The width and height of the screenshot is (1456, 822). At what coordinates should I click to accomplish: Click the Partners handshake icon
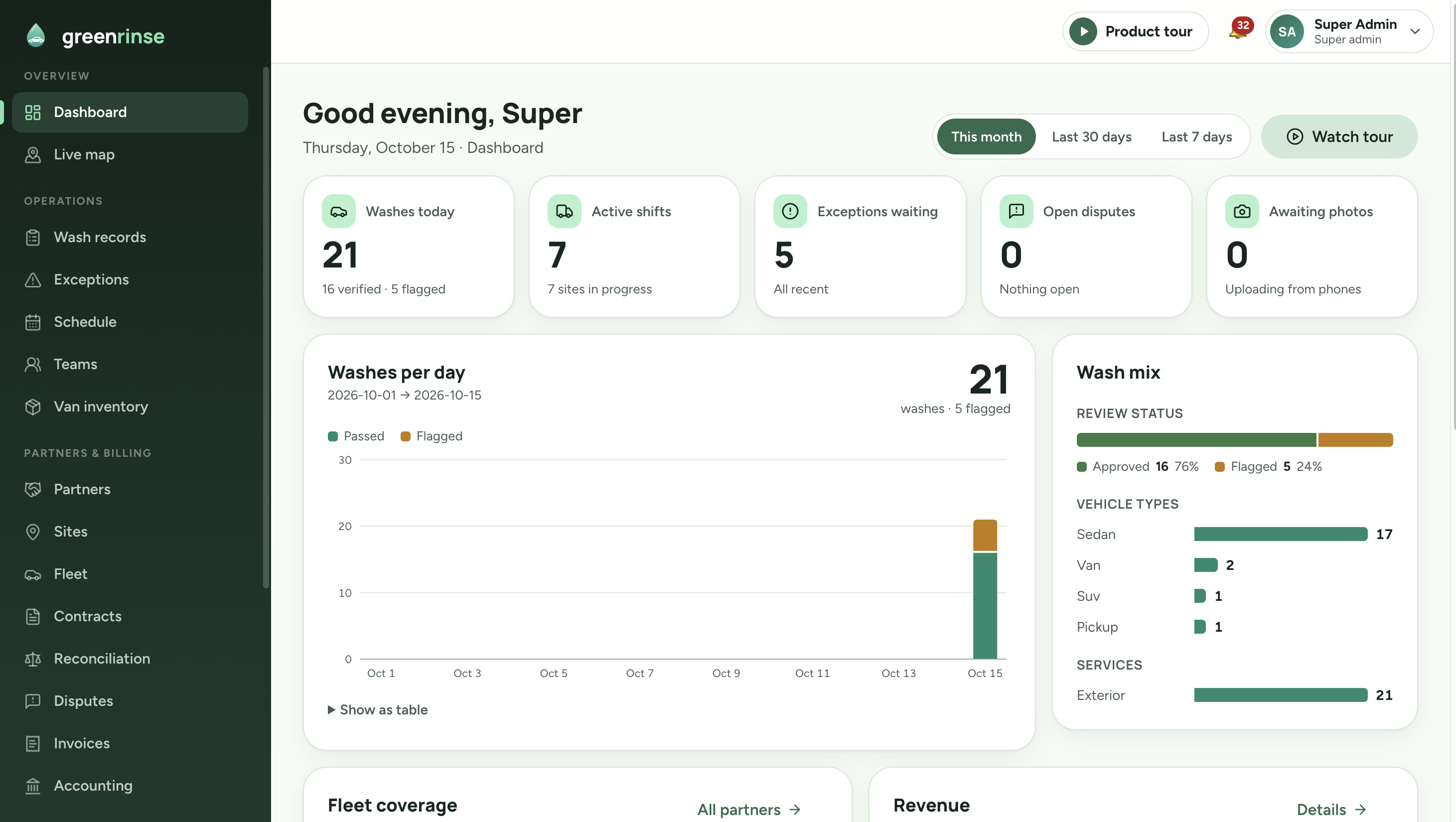click(33, 489)
